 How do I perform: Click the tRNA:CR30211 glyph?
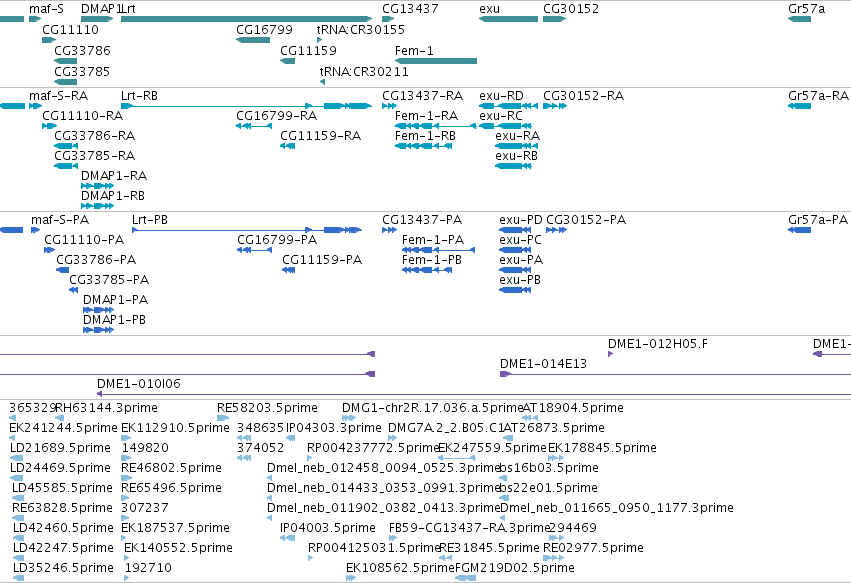(322, 82)
